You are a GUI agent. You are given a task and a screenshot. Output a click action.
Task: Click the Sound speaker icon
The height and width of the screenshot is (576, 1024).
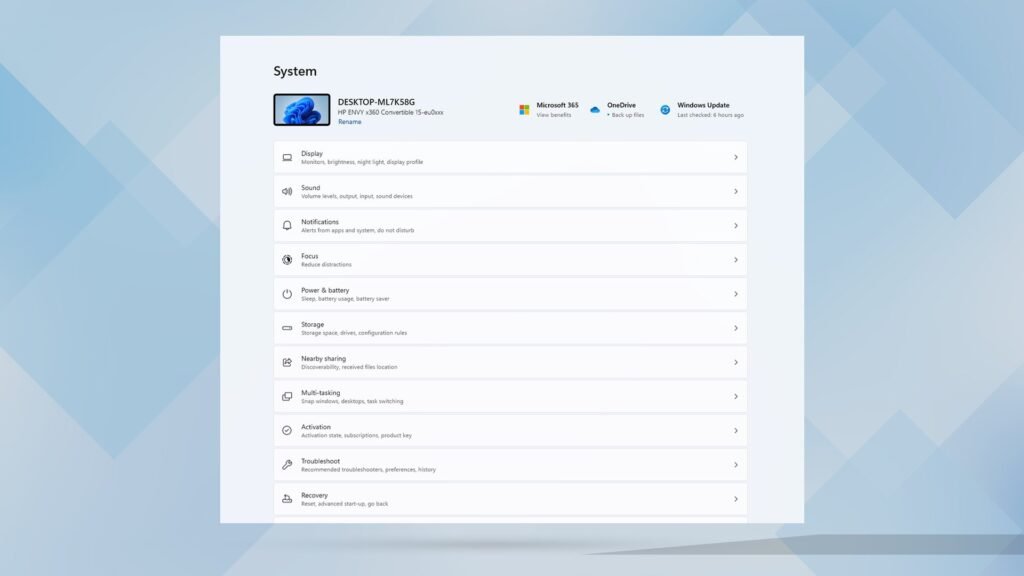tap(287, 191)
